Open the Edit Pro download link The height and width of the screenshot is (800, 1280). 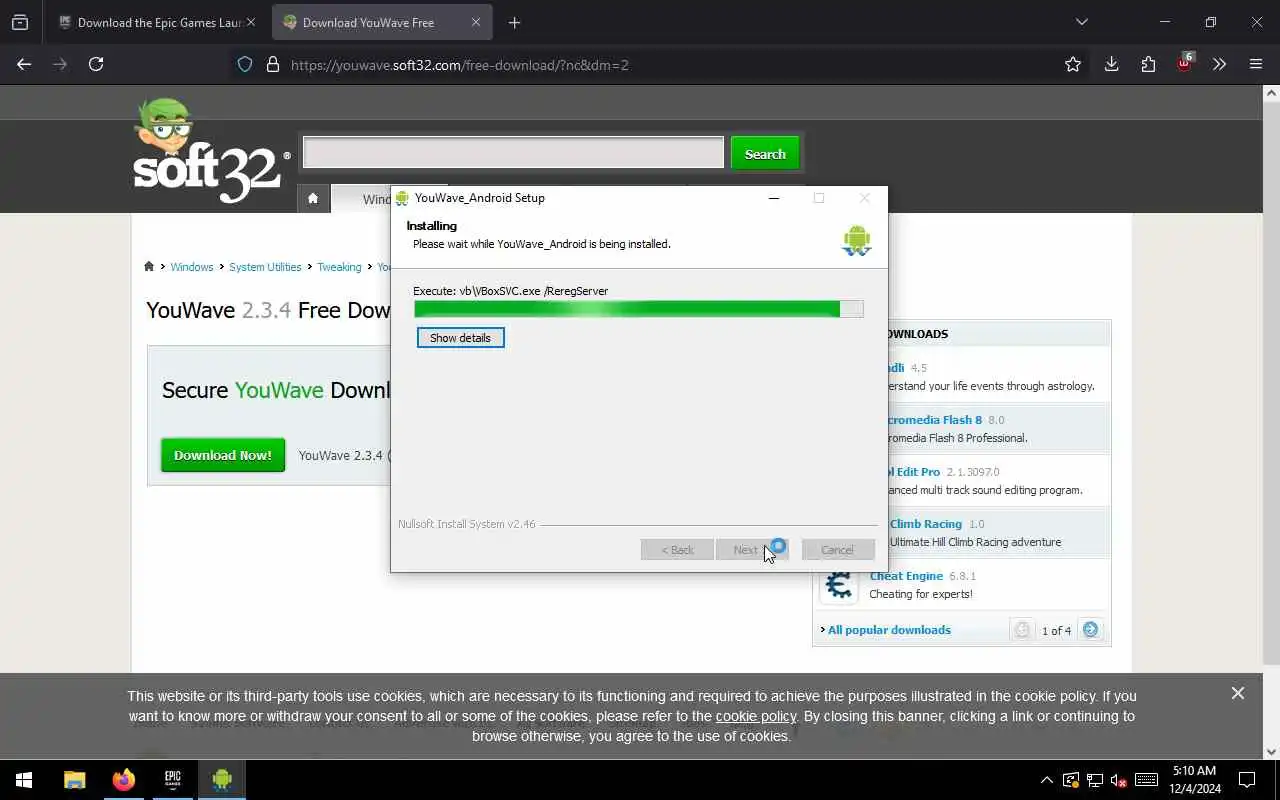[x=913, y=472]
